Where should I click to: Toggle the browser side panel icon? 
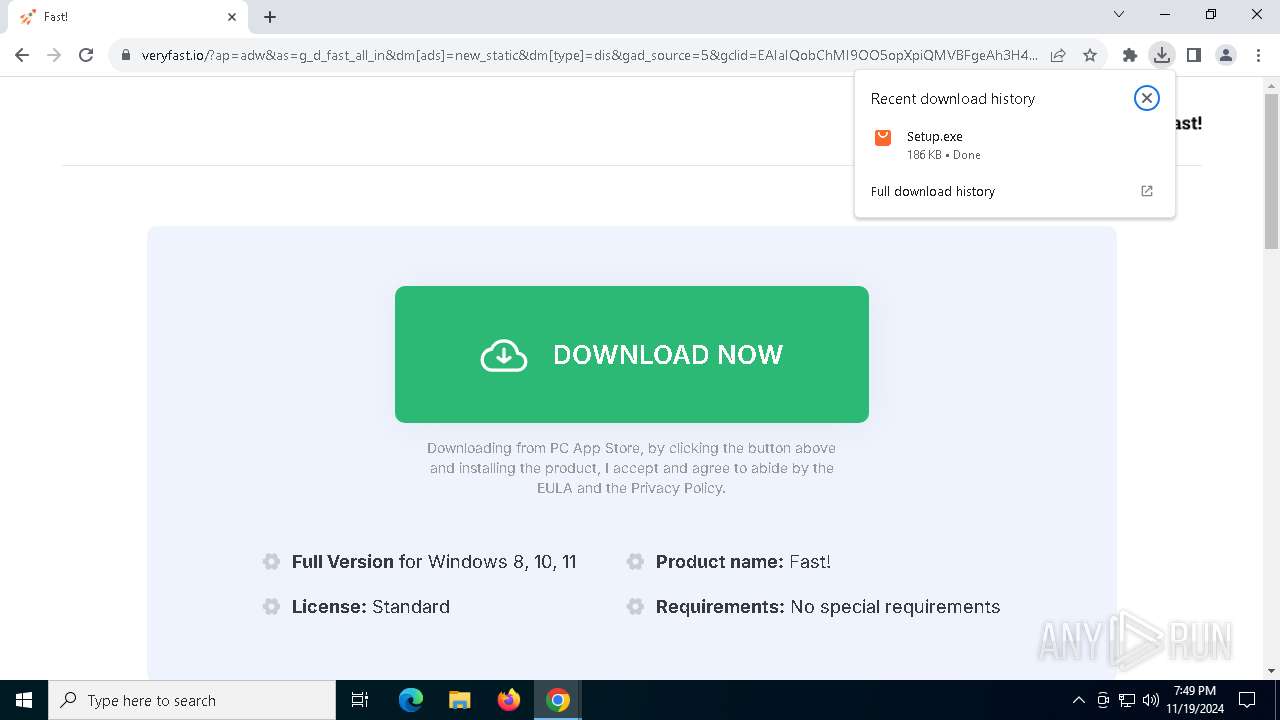[x=1193, y=55]
